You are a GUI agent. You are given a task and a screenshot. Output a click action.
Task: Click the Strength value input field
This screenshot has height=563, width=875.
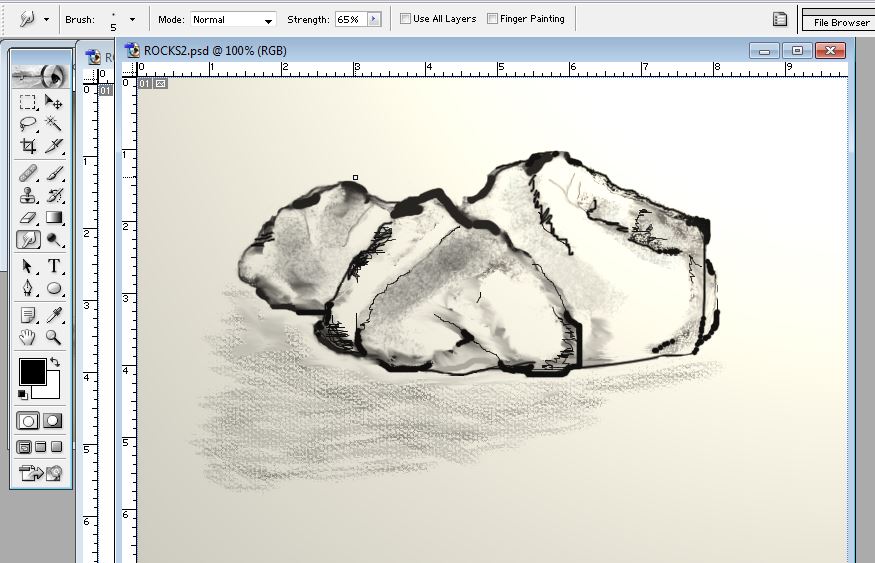349,19
